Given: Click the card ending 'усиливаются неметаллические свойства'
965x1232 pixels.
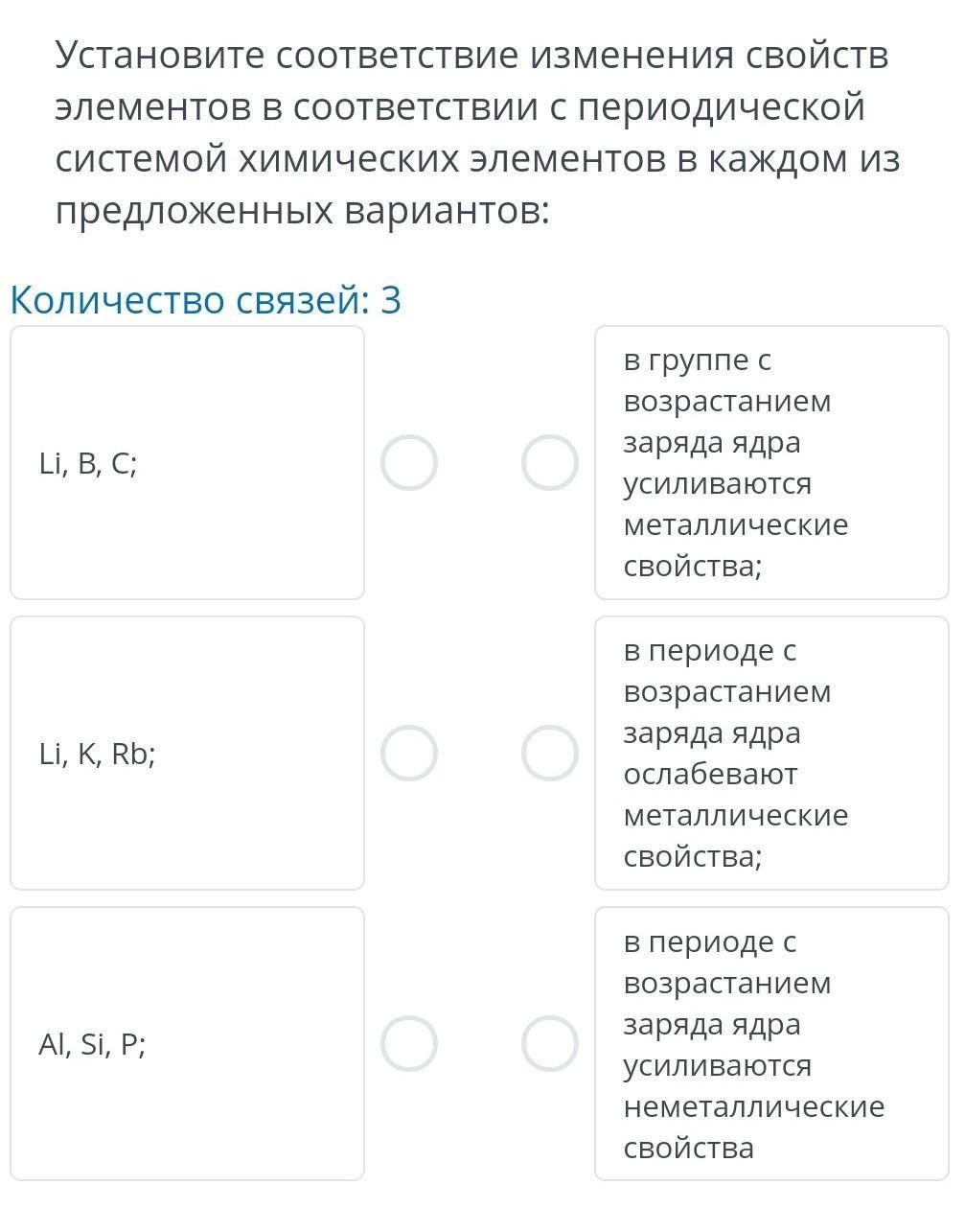Looking at the screenshot, I should pyautogui.click(x=771, y=1043).
